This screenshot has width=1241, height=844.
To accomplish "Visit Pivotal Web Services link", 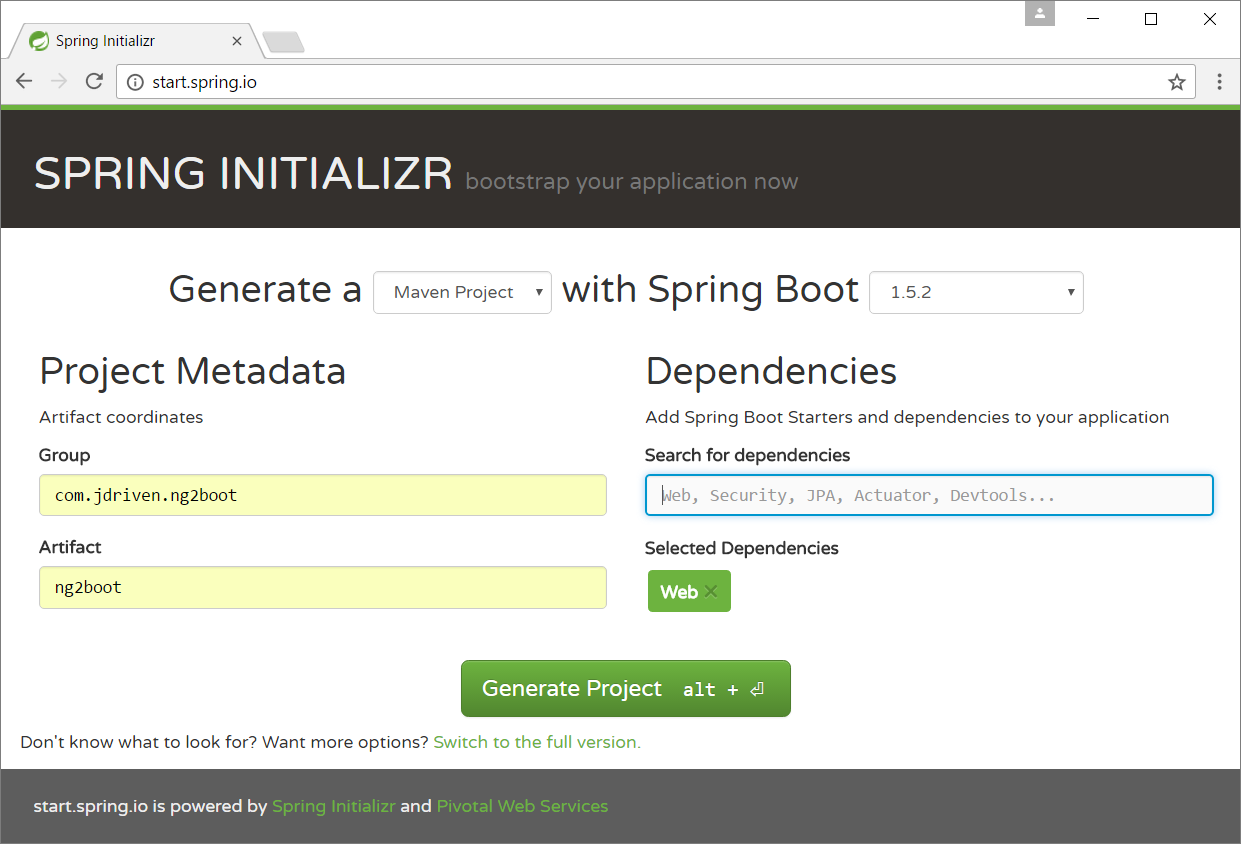I will (522, 806).
